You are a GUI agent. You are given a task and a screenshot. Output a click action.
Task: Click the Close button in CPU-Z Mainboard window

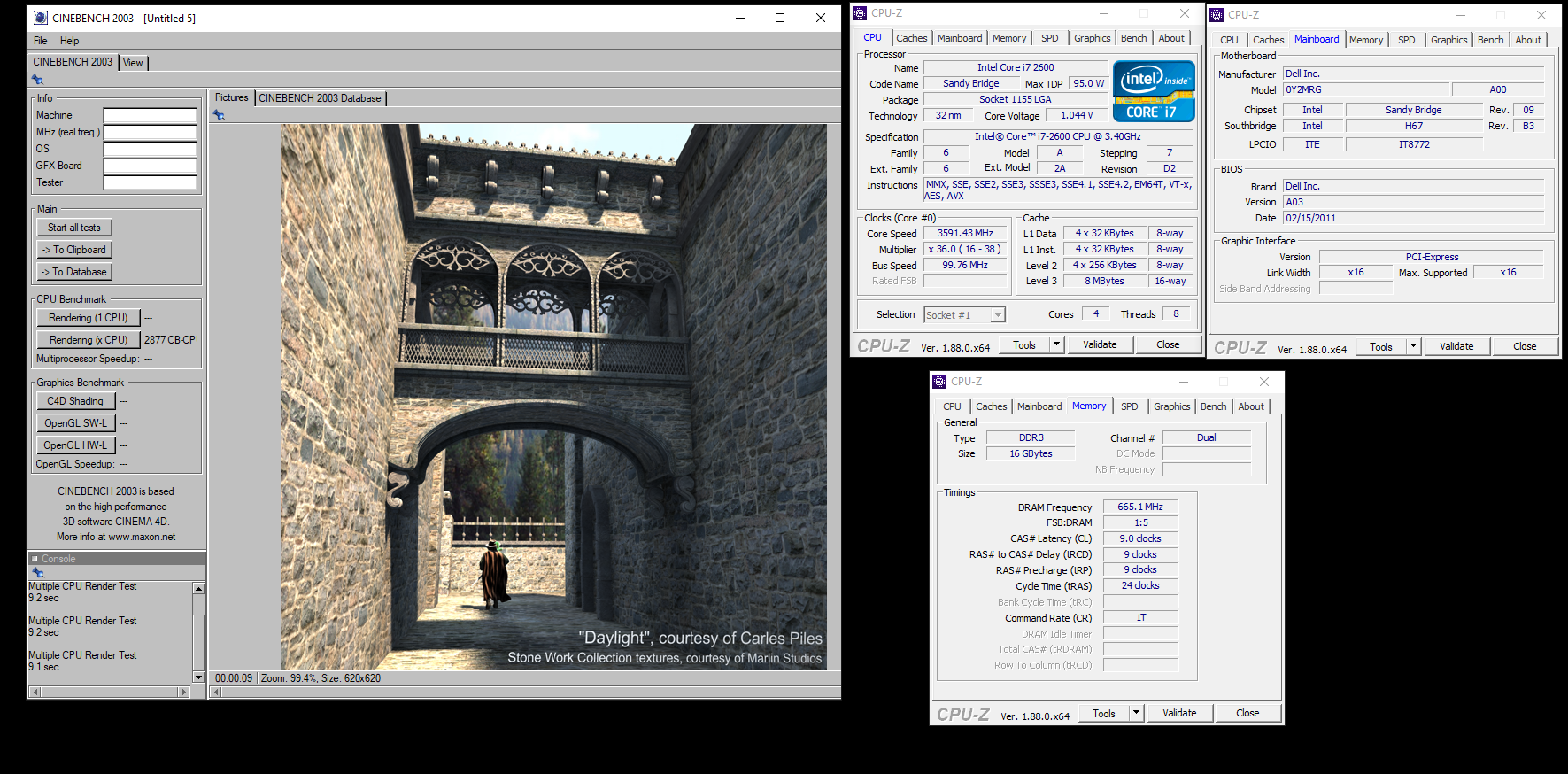(x=1525, y=346)
